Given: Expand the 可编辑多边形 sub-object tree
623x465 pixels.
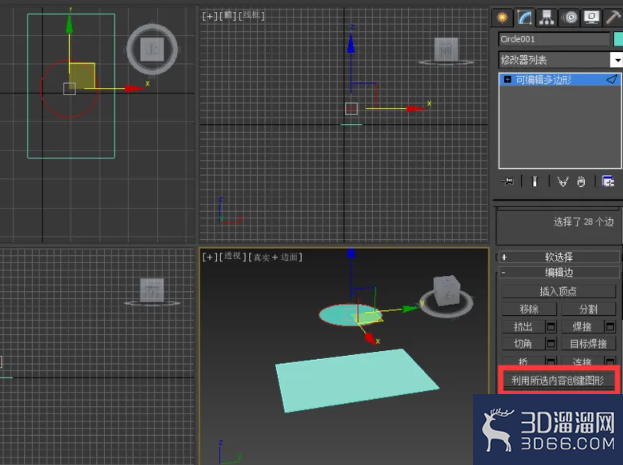Looking at the screenshot, I should point(507,79).
